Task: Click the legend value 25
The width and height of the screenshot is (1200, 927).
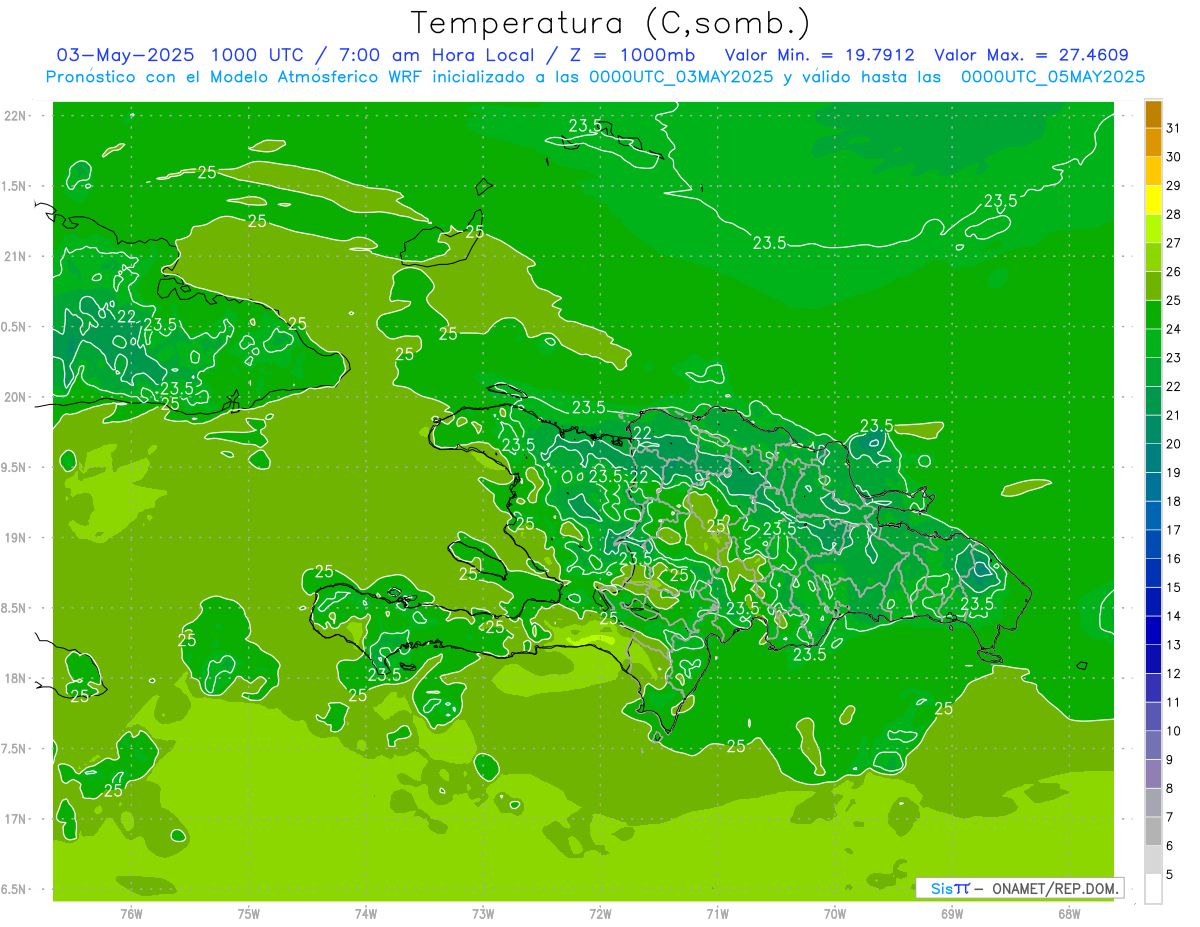Action: 1173,300
